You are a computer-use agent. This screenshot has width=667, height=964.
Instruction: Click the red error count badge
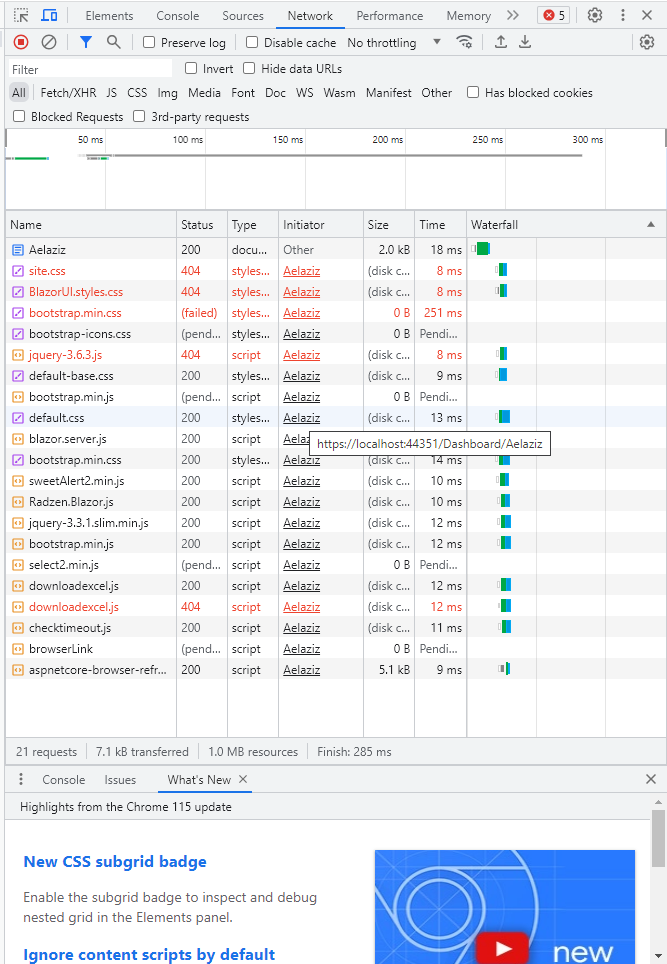point(554,15)
